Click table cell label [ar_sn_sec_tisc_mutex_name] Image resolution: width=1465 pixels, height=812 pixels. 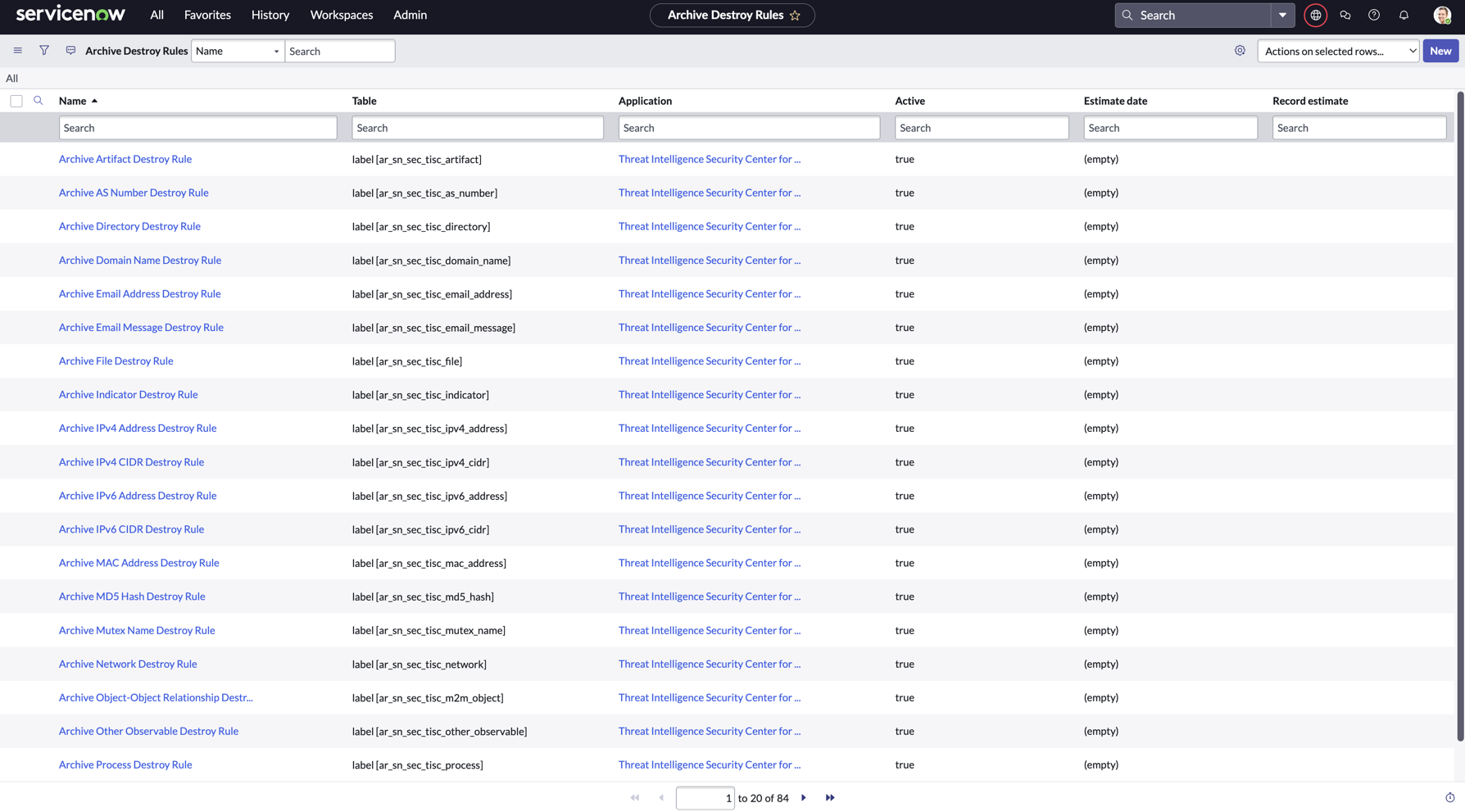click(x=429, y=630)
